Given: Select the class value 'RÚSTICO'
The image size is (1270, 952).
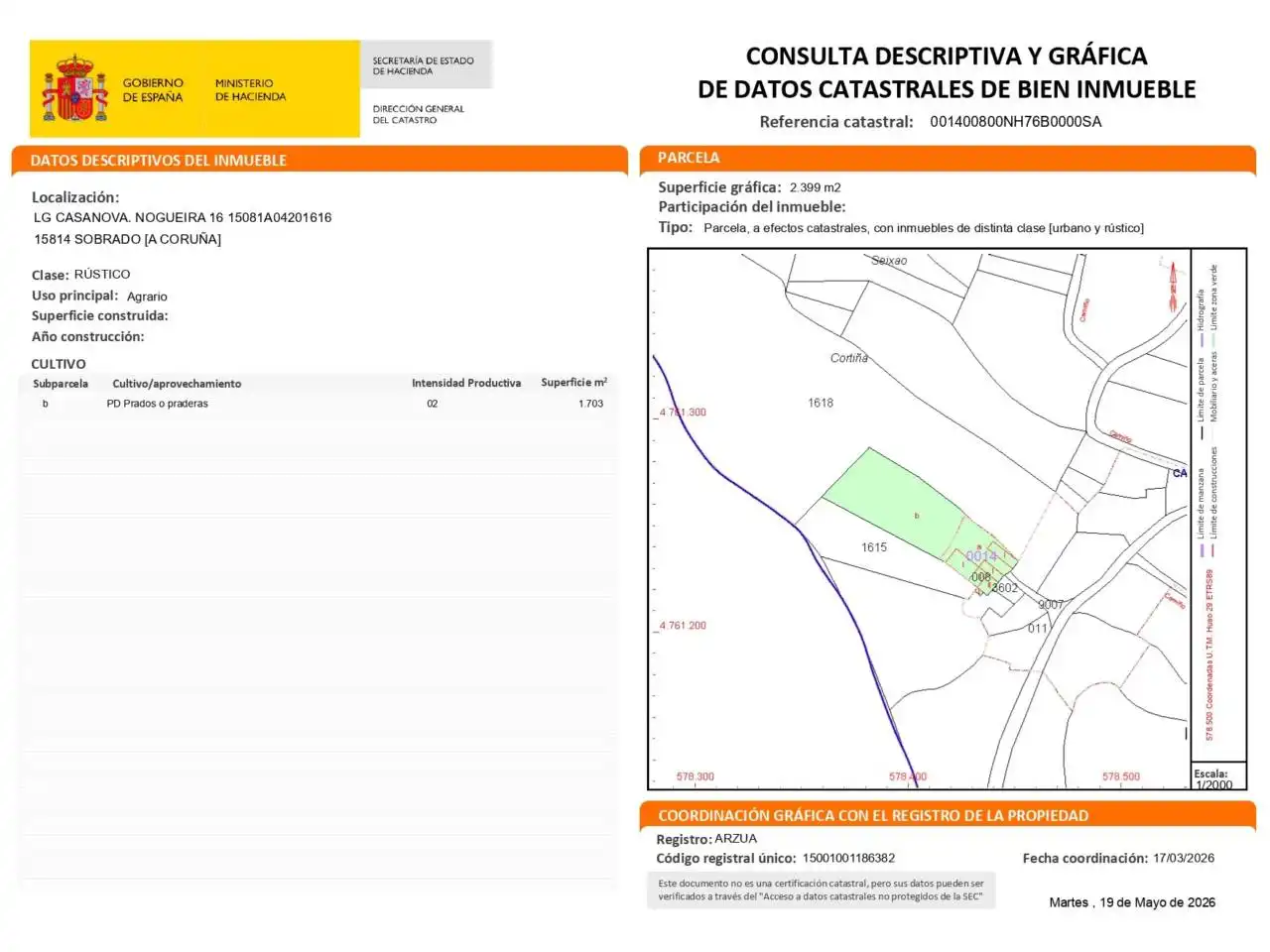Looking at the screenshot, I should [x=102, y=274].
